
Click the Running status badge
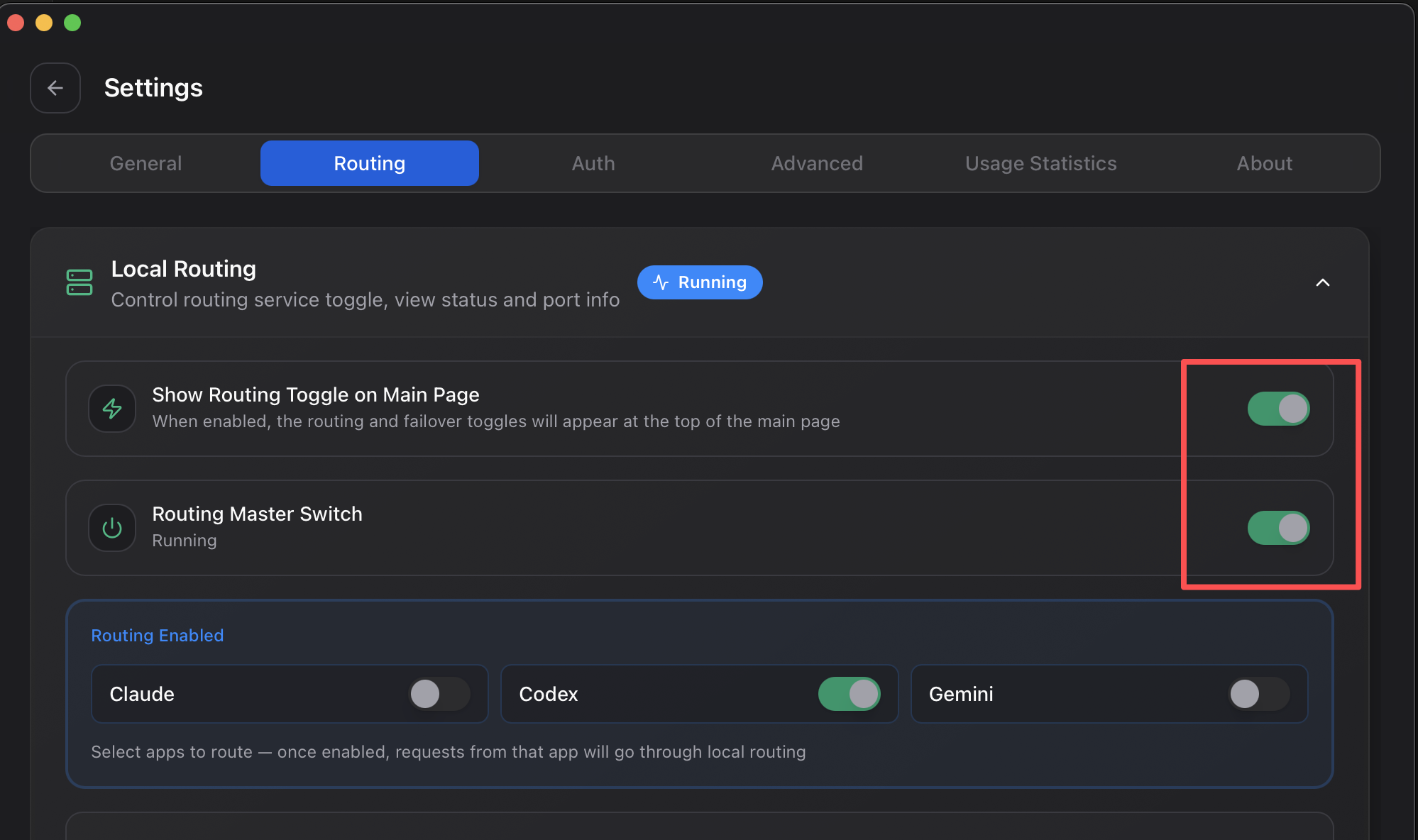[x=700, y=282]
